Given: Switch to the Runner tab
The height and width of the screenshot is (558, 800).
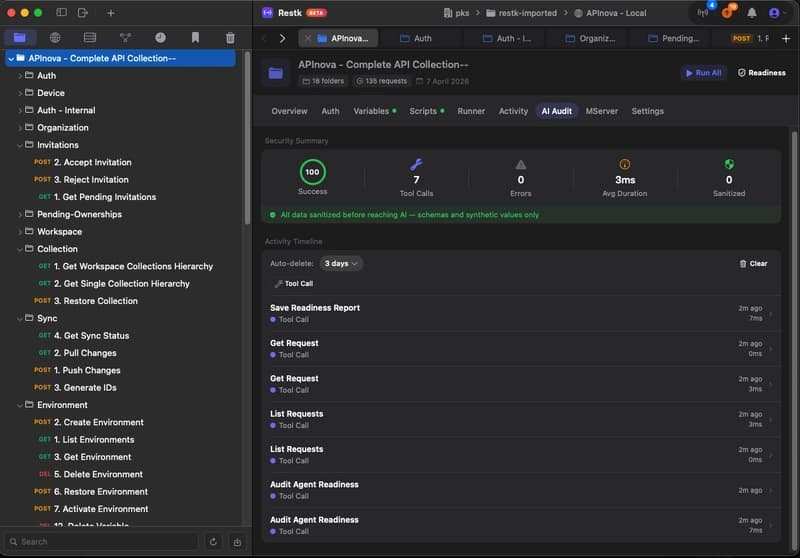Looking at the screenshot, I should [x=471, y=111].
